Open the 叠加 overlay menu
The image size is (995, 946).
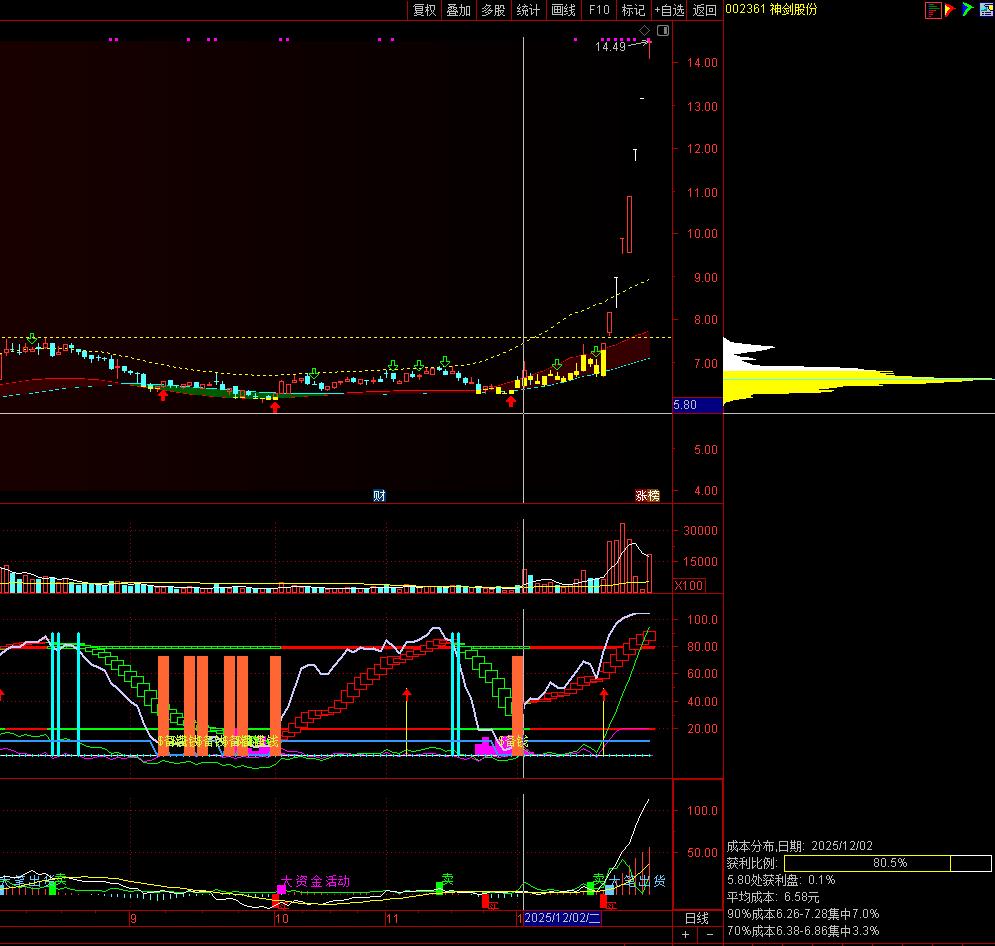pyautogui.click(x=459, y=10)
